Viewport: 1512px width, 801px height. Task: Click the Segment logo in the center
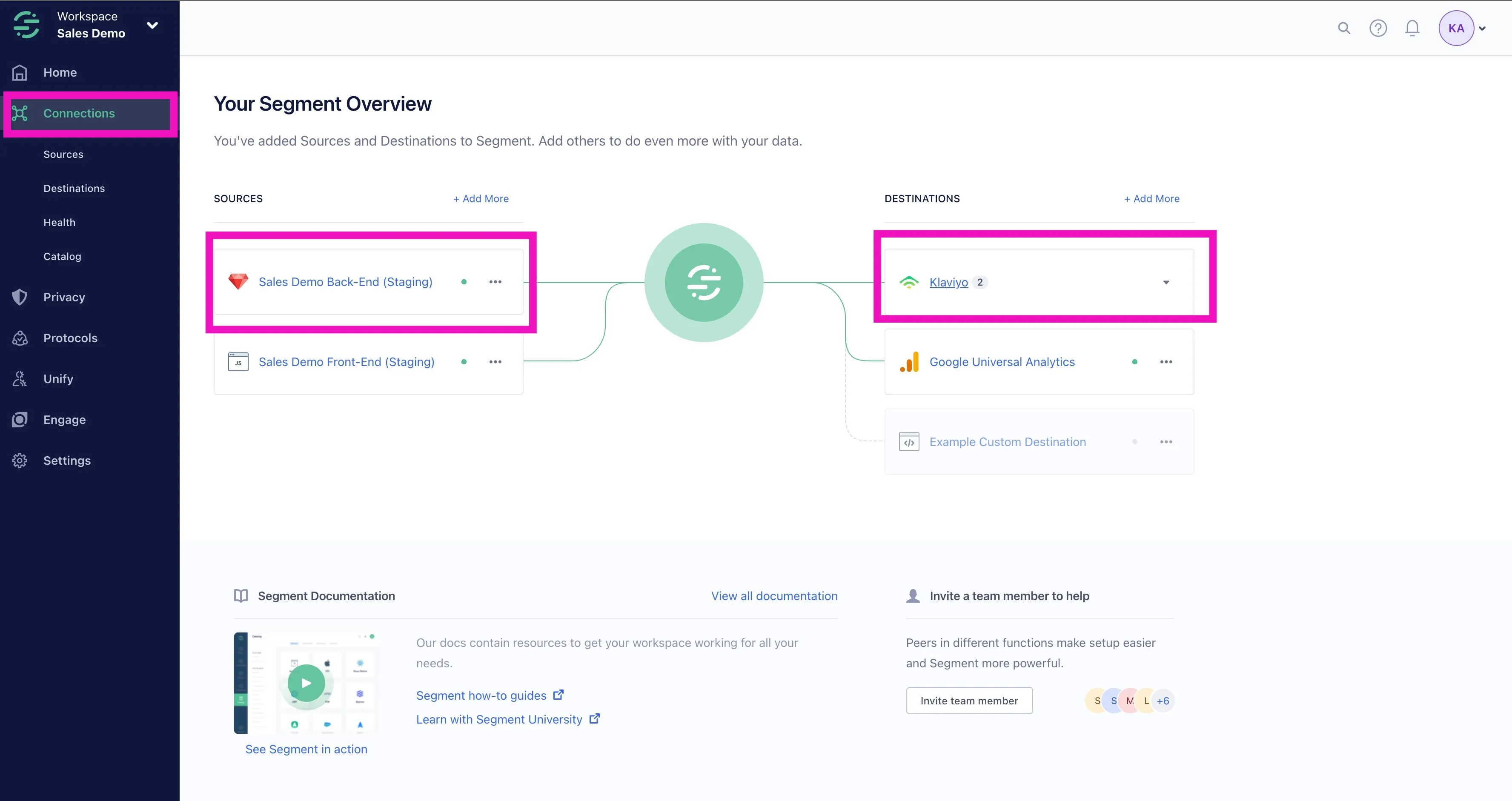(704, 282)
